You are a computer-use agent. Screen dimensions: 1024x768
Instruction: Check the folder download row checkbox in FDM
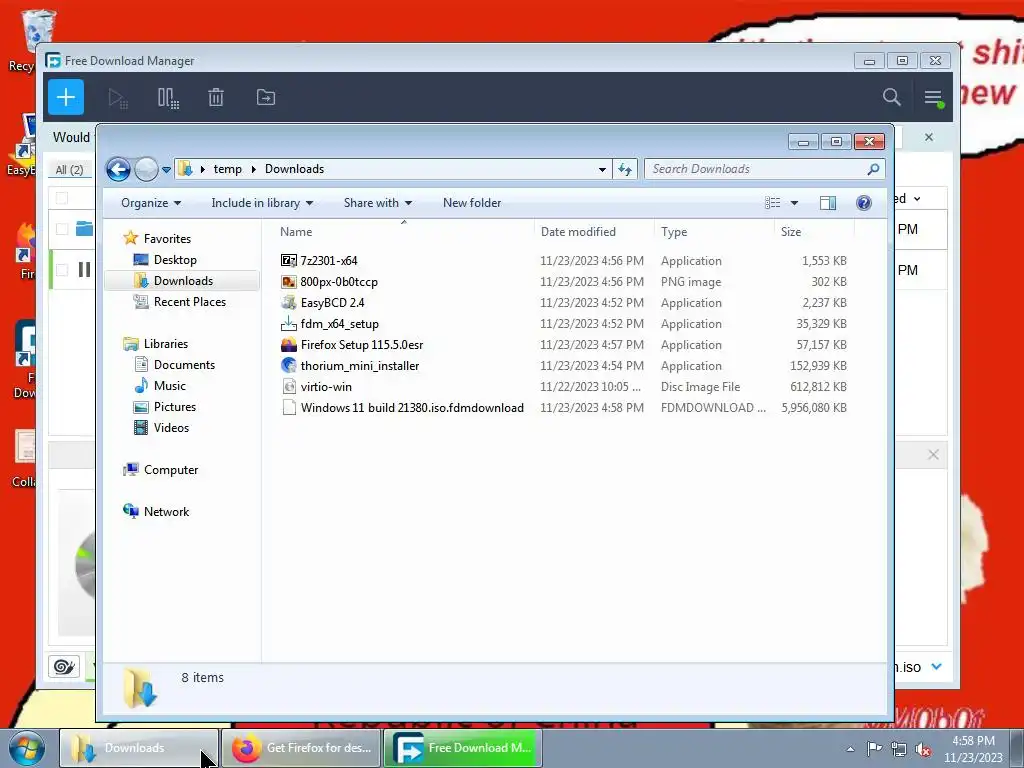tap(62, 229)
